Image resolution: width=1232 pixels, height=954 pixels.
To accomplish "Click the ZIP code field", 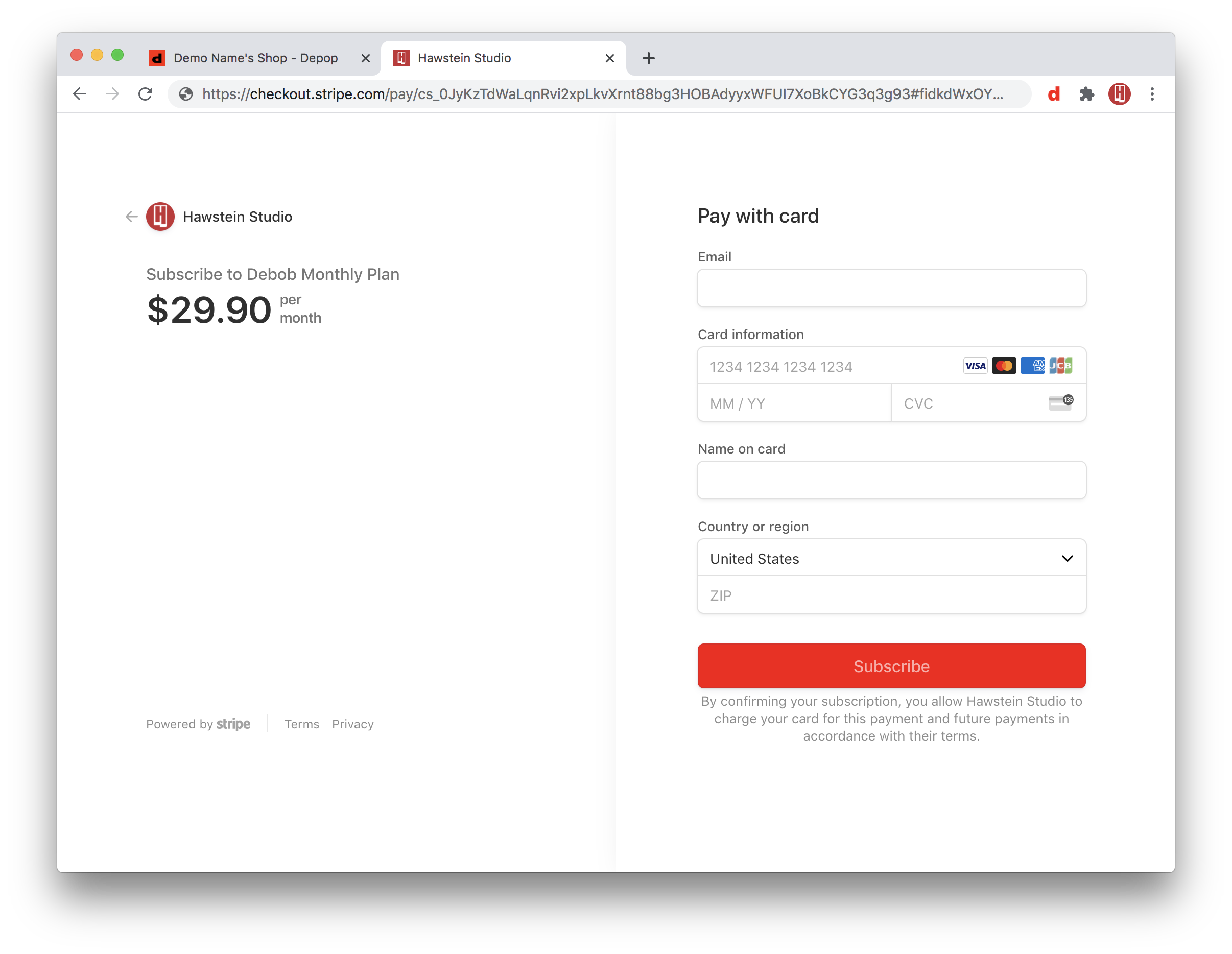I will pos(891,595).
